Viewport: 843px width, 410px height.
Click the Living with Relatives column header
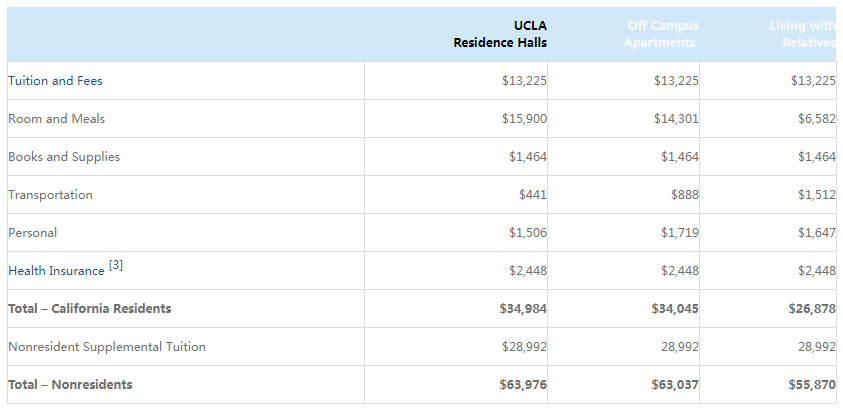coord(802,34)
